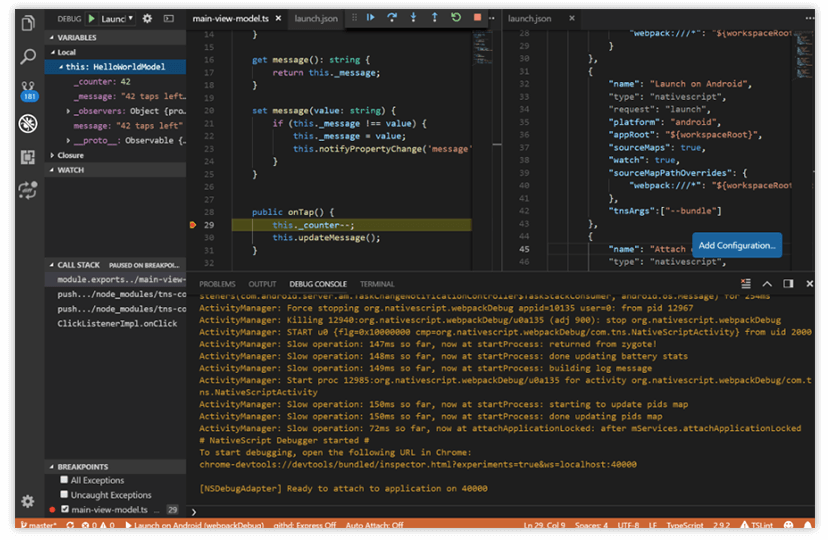Screen dimensions: 828x540
Task: Open the debug console via terminal icon
Action: pos(168,18)
